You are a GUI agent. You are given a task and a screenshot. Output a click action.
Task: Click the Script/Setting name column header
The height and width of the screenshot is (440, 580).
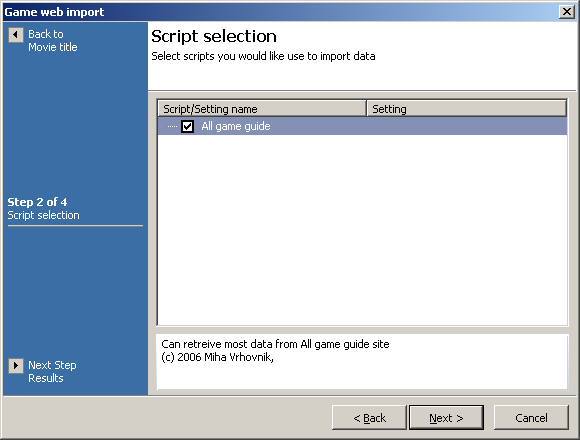tap(262, 109)
